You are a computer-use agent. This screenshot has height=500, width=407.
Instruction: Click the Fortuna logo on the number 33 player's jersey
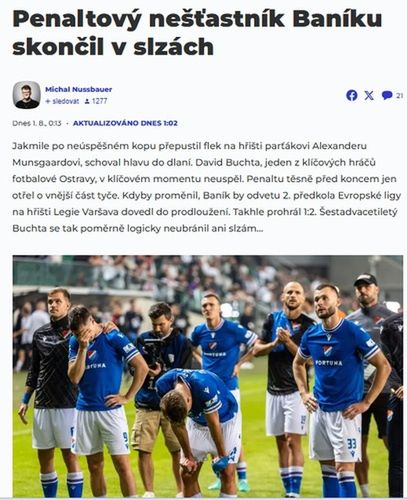tap(329, 363)
